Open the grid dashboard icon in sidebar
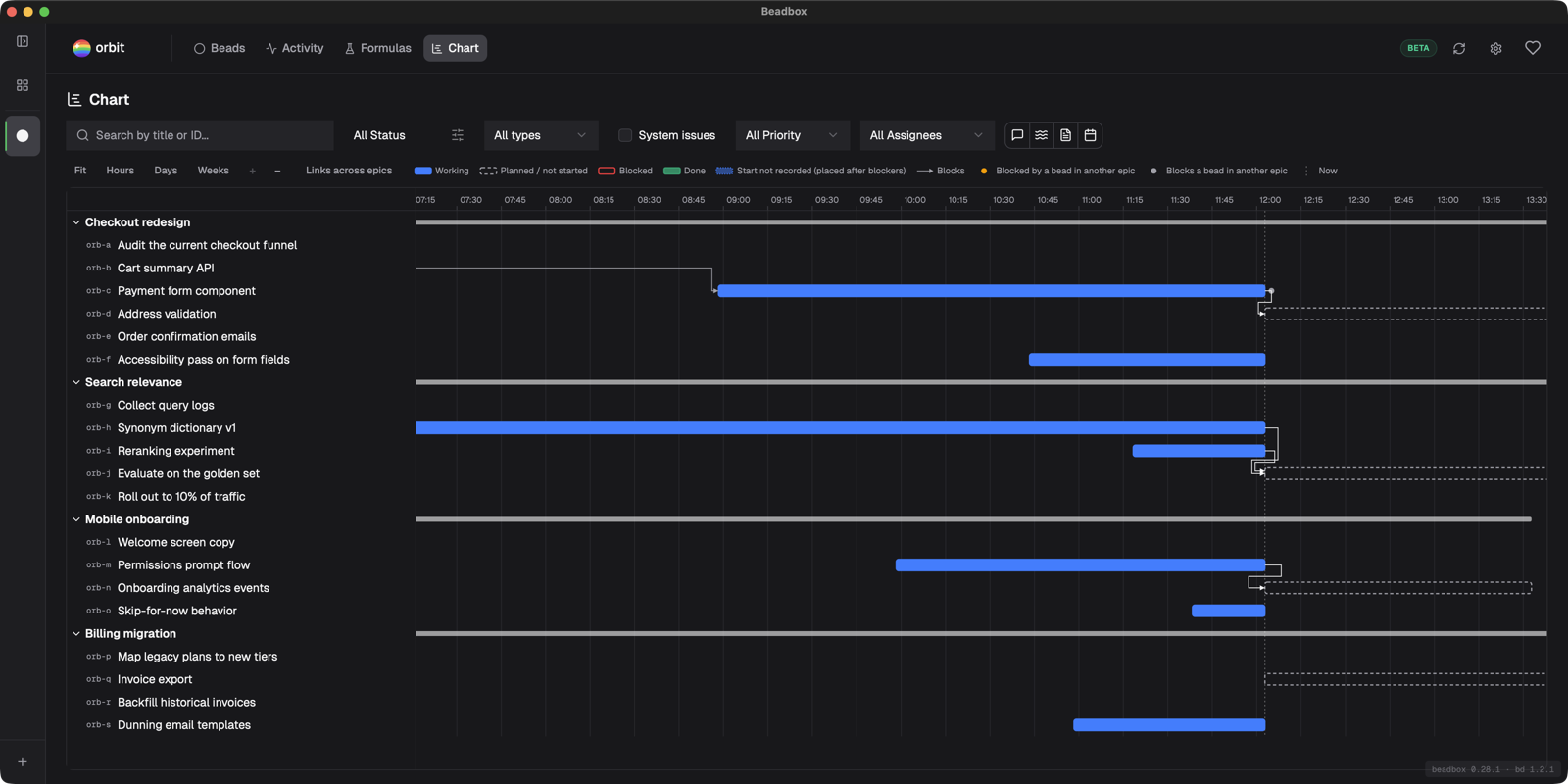The image size is (1568, 784). [23, 85]
